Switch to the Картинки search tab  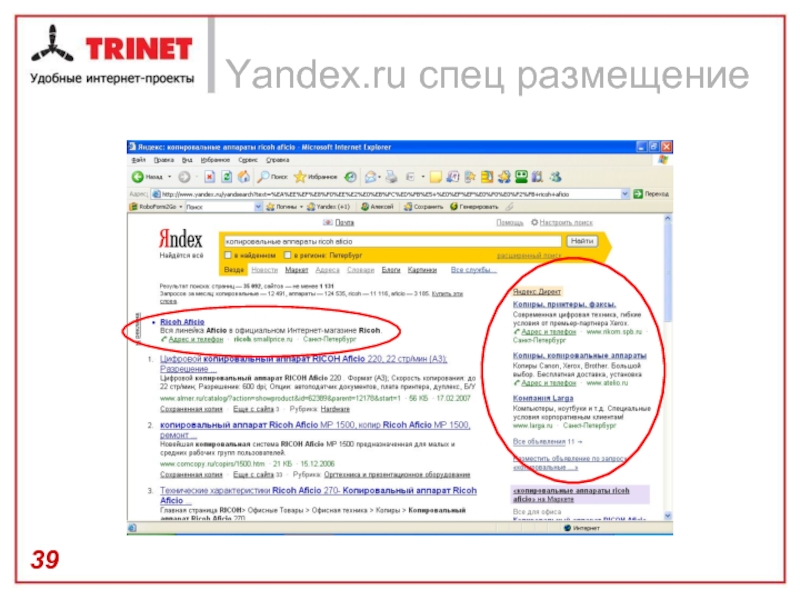(422, 270)
